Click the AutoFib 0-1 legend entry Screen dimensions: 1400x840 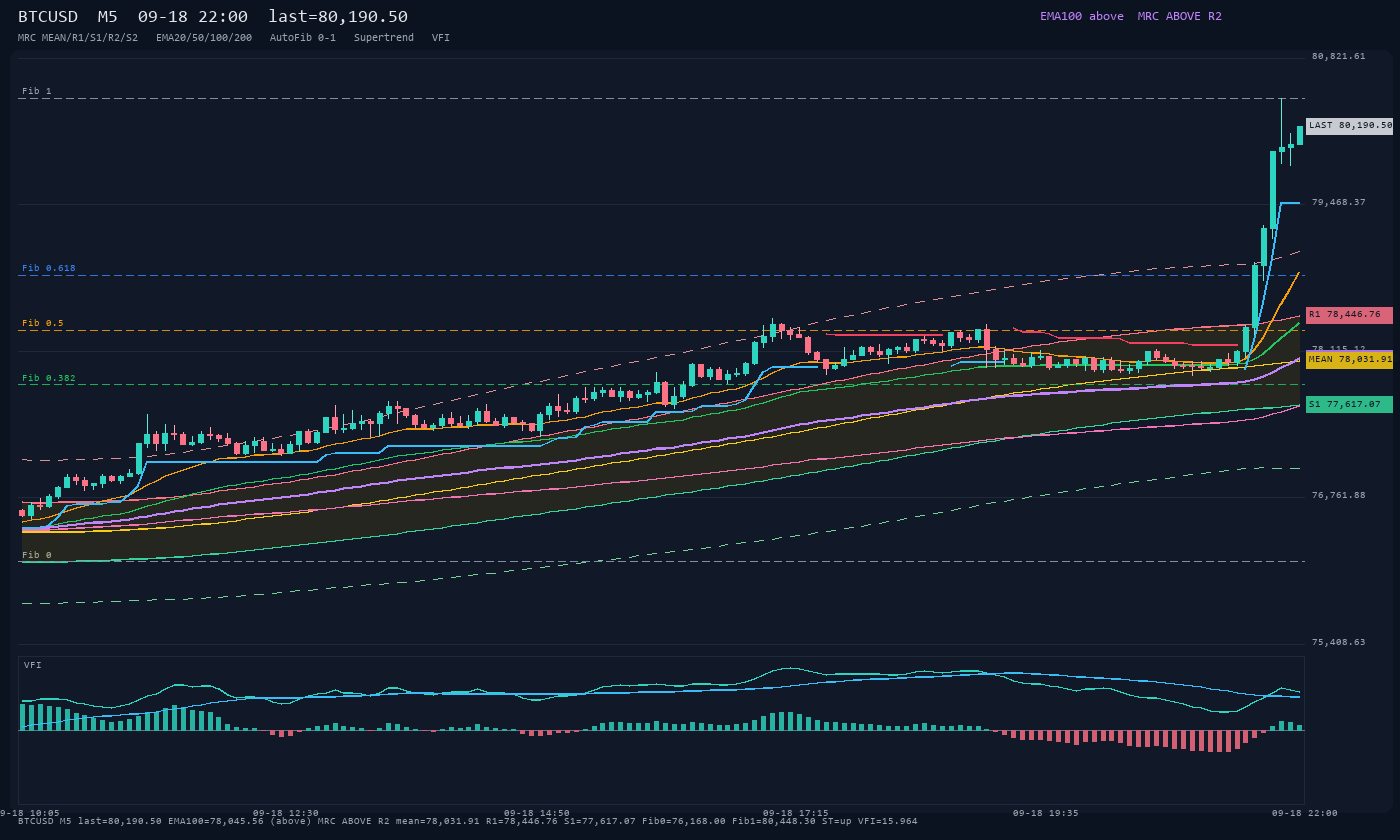(303, 38)
